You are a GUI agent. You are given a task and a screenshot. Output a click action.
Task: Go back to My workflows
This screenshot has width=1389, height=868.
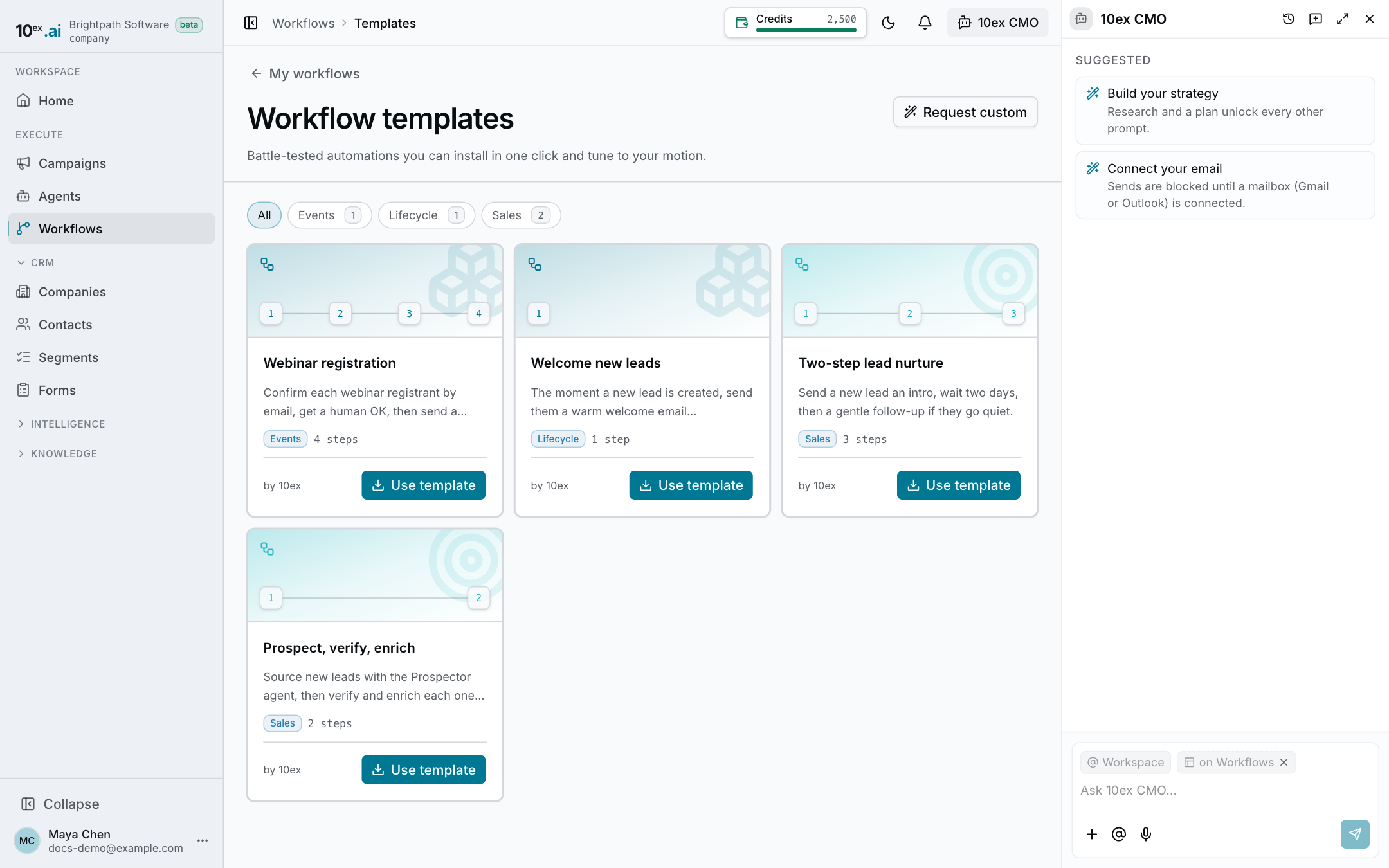(305, 73)
